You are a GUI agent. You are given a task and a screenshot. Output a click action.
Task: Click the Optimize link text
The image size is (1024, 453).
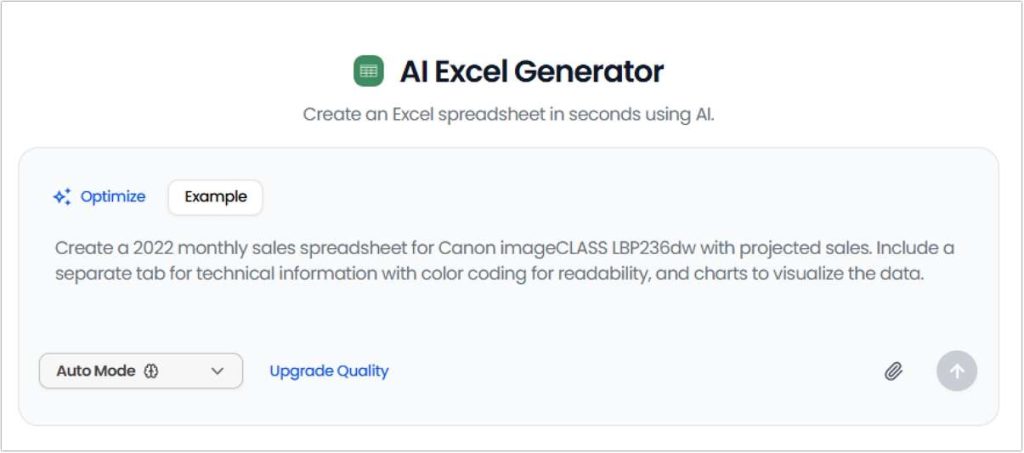[112, 197]
